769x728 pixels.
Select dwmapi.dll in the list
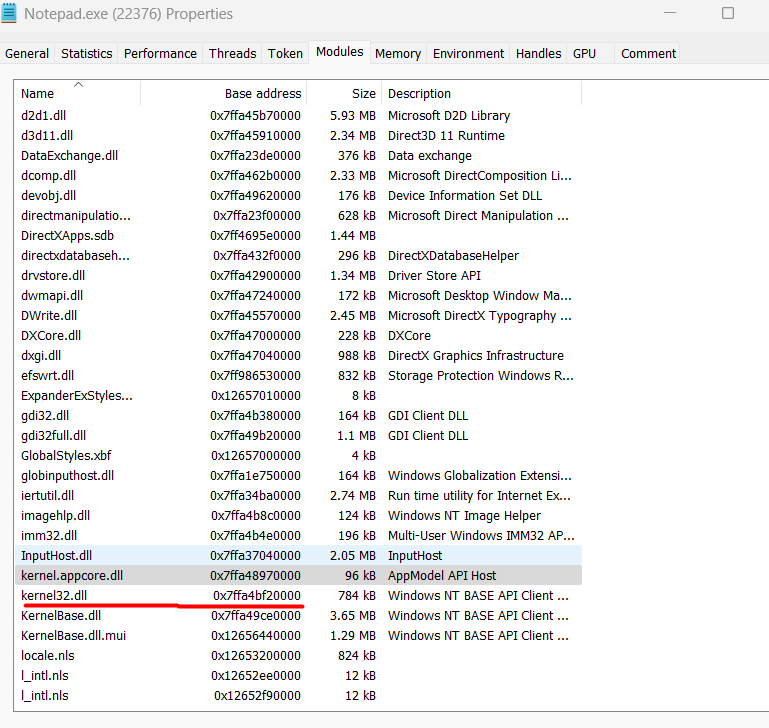[x=299, y=296]
